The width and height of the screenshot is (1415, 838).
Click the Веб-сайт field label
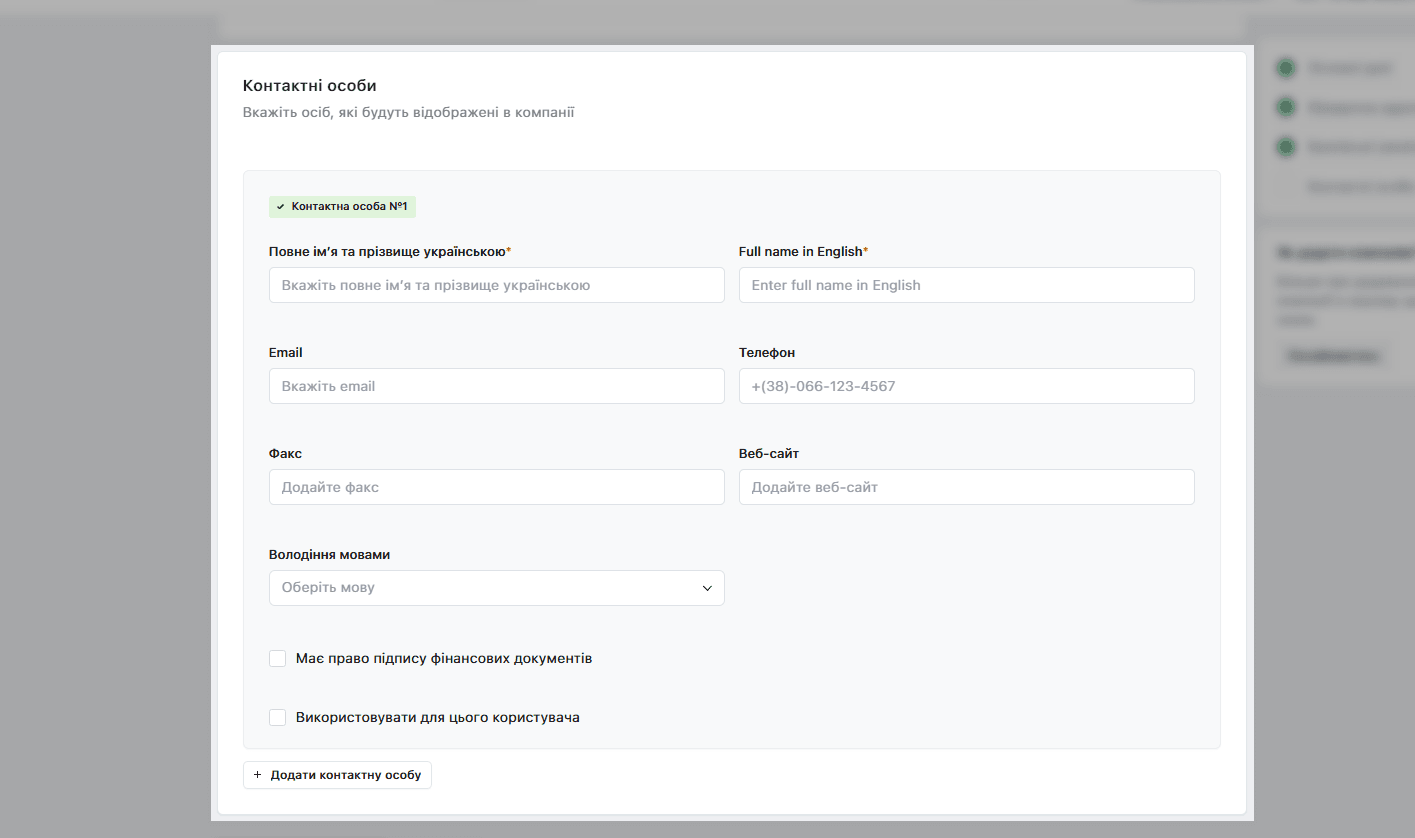click(x=769, y=453)
